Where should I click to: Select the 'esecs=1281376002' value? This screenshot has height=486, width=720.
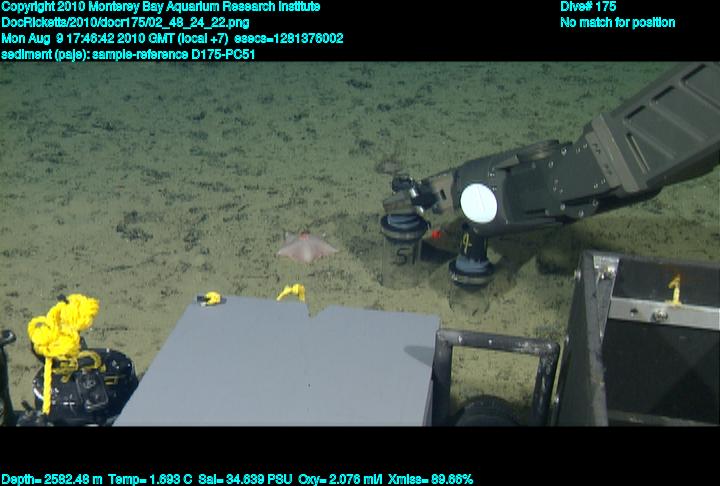pos(289,39)
